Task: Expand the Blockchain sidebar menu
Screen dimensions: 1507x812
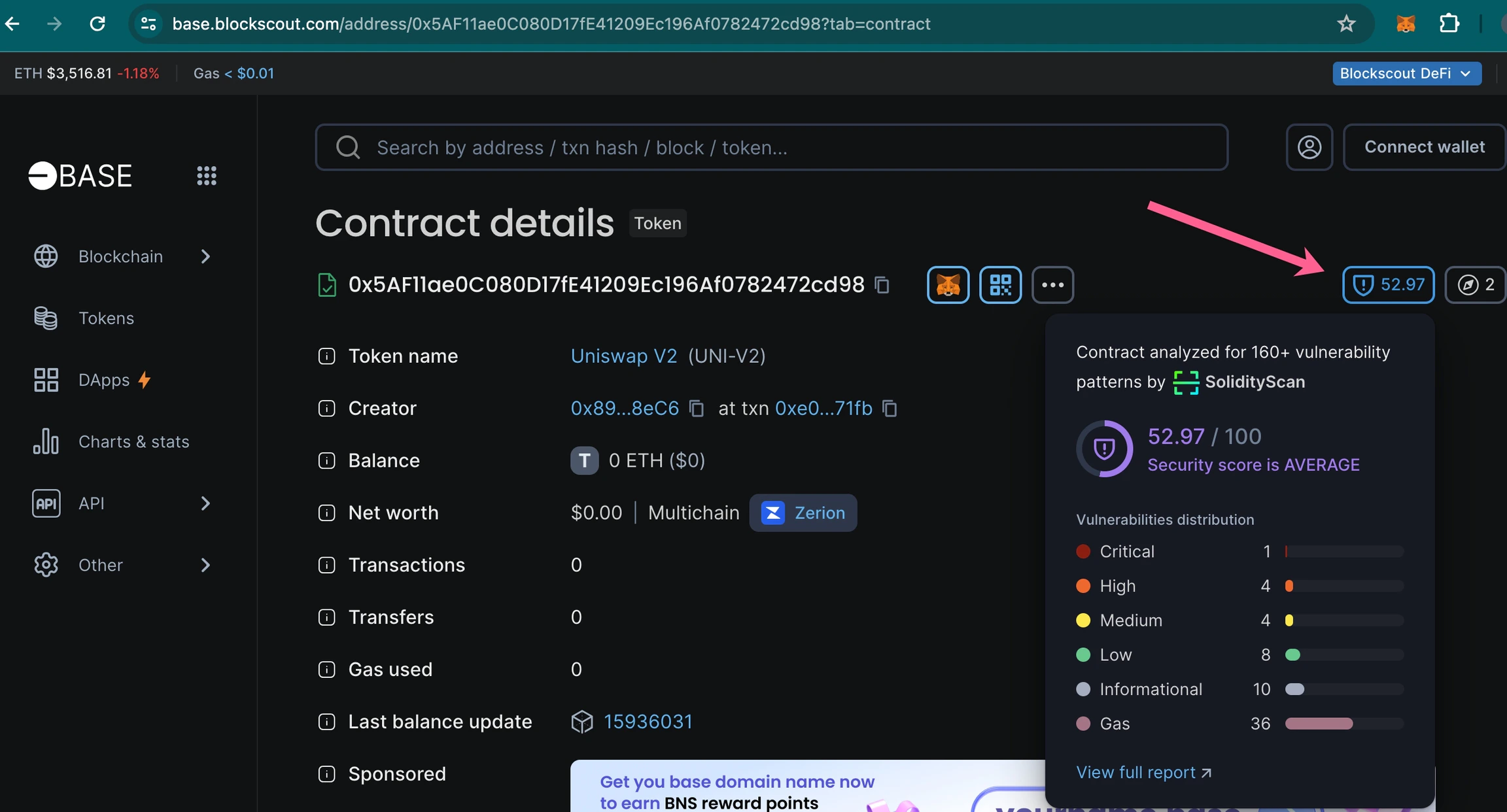Action: [x=122, y=256]
